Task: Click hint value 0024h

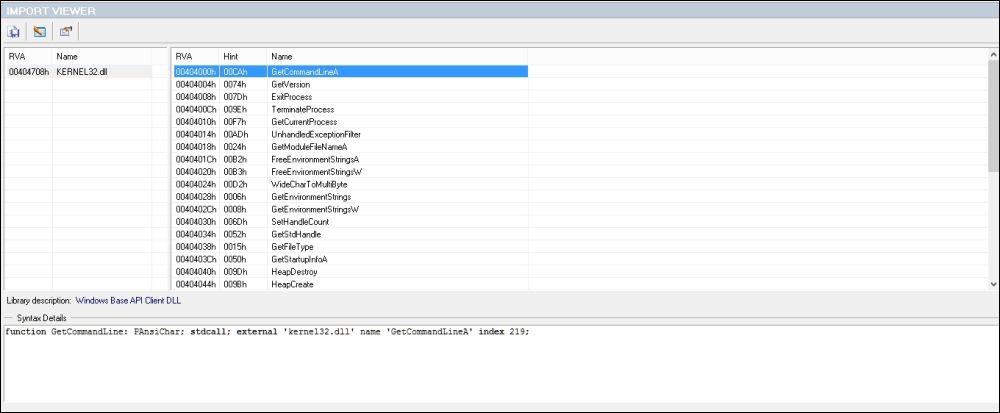Action: click(235, 147)
